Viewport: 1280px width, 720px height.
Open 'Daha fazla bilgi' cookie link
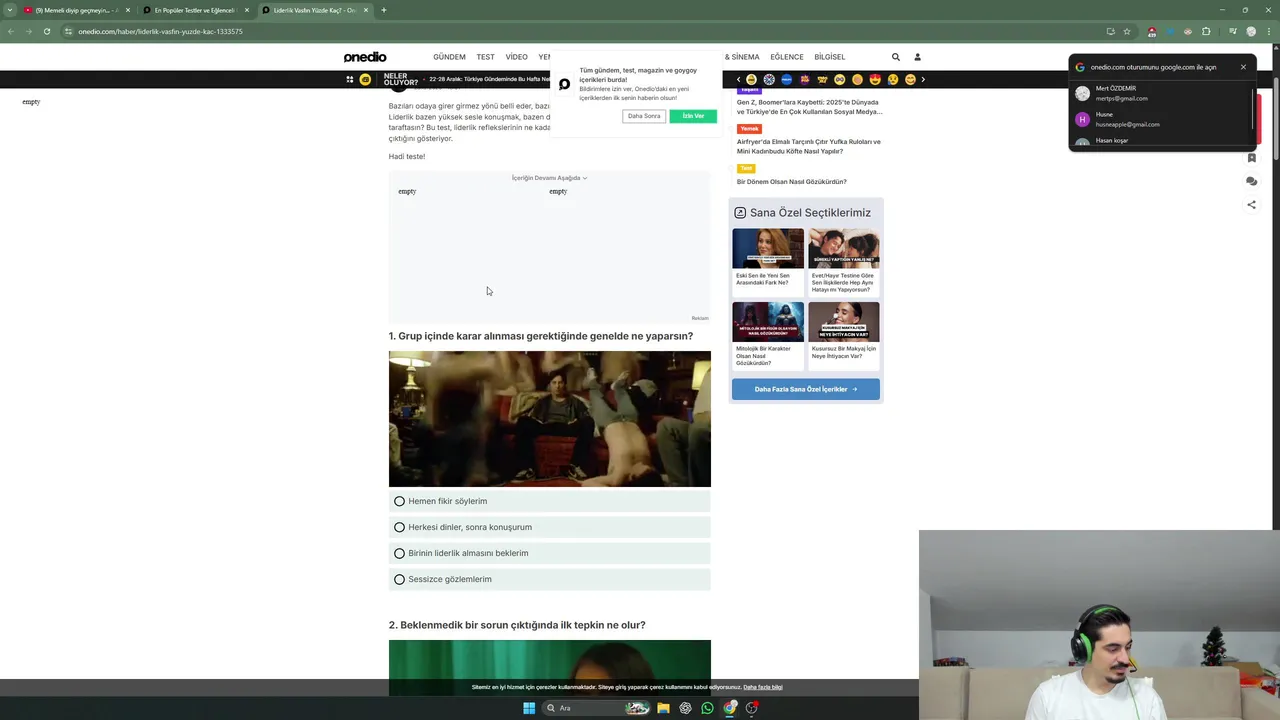click(763, 687)
